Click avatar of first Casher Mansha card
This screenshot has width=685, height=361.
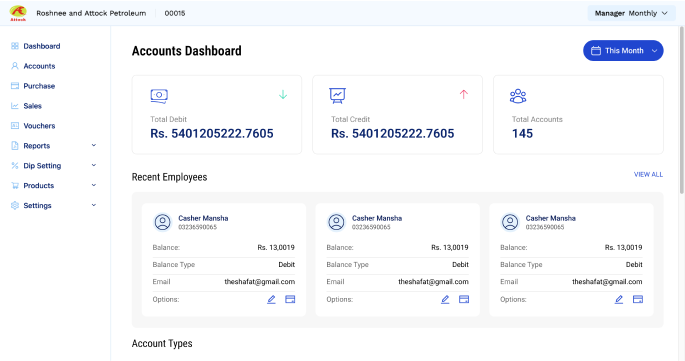[x=163, y=222]
